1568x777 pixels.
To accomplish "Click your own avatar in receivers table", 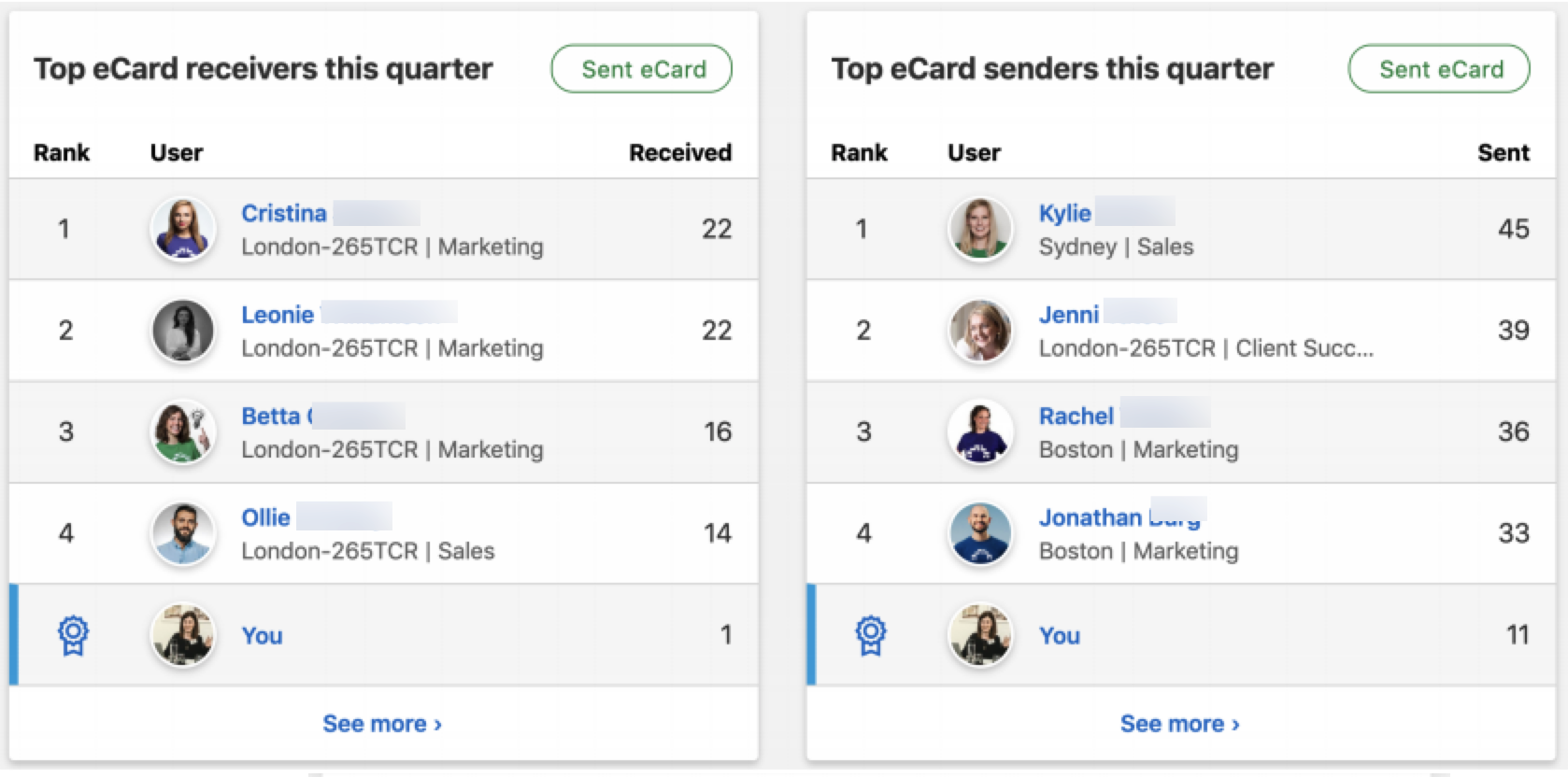I will coord(184,635).
